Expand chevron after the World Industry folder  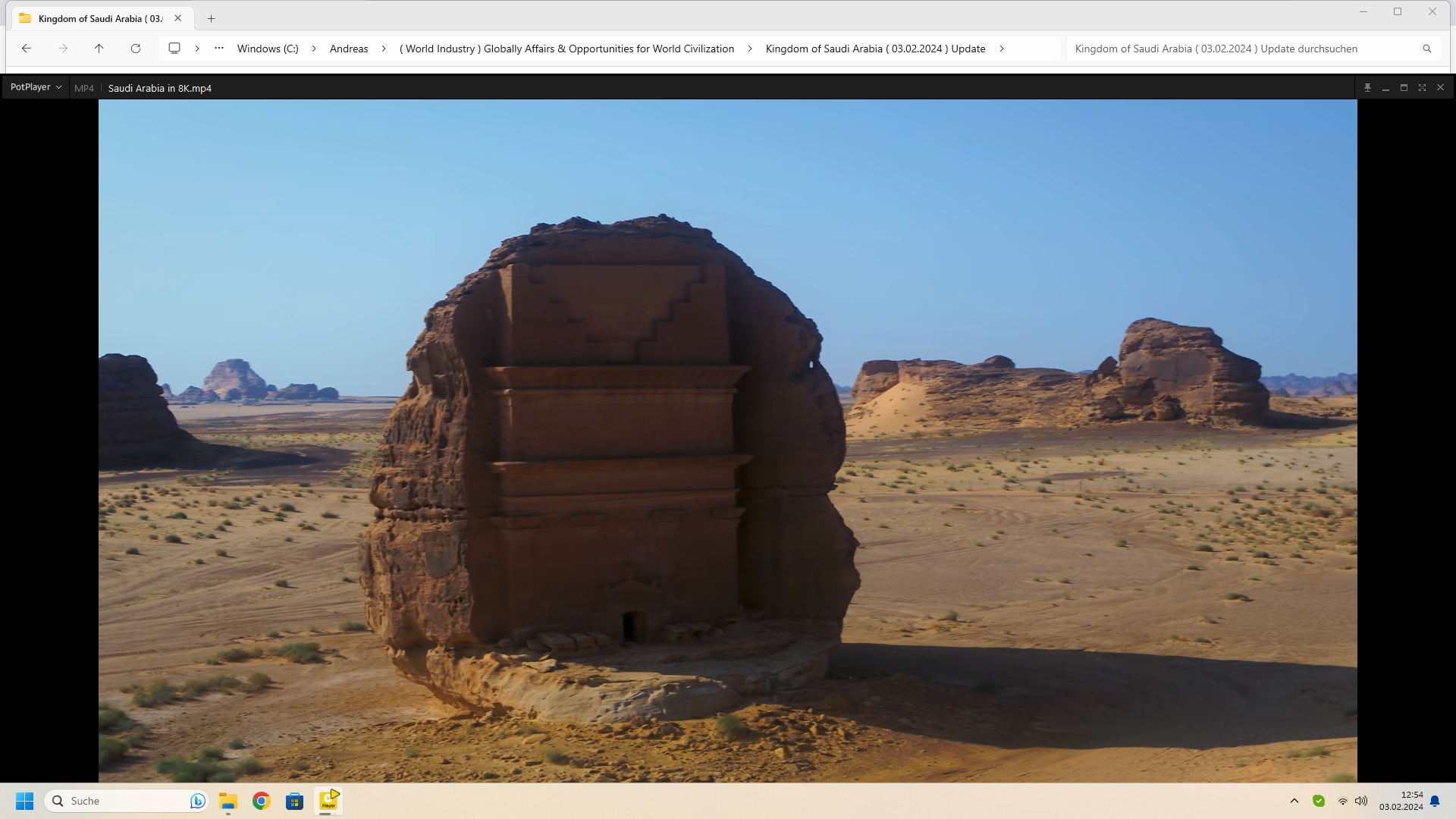tap(750, 49)
